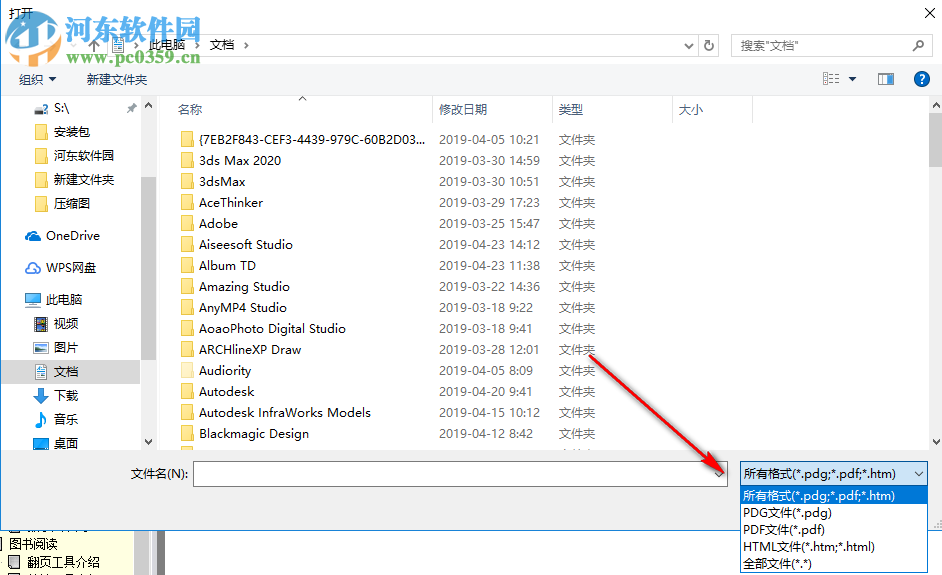This screenshot has width=942, height=575.
Task: Click the up one level arrow
Action: (94, 45)
